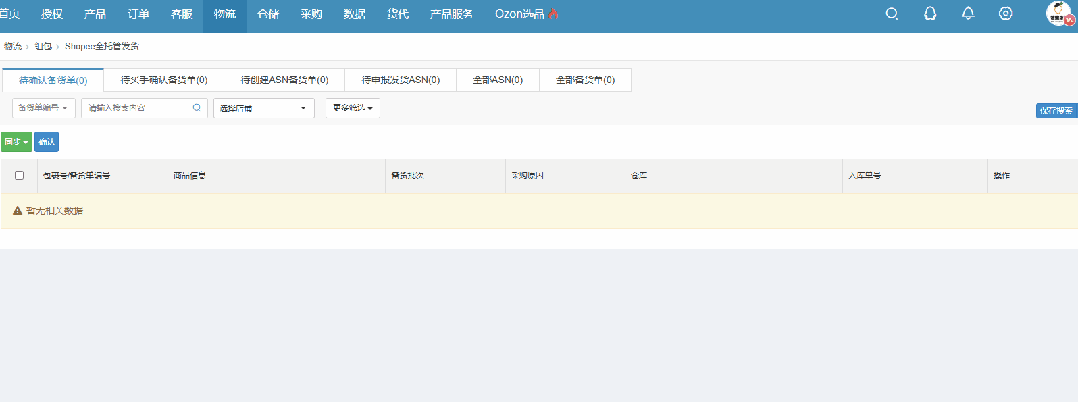1078x402 pixels.
Task: Open the 产品服务 menu
Action: click(x=451, y=14)
